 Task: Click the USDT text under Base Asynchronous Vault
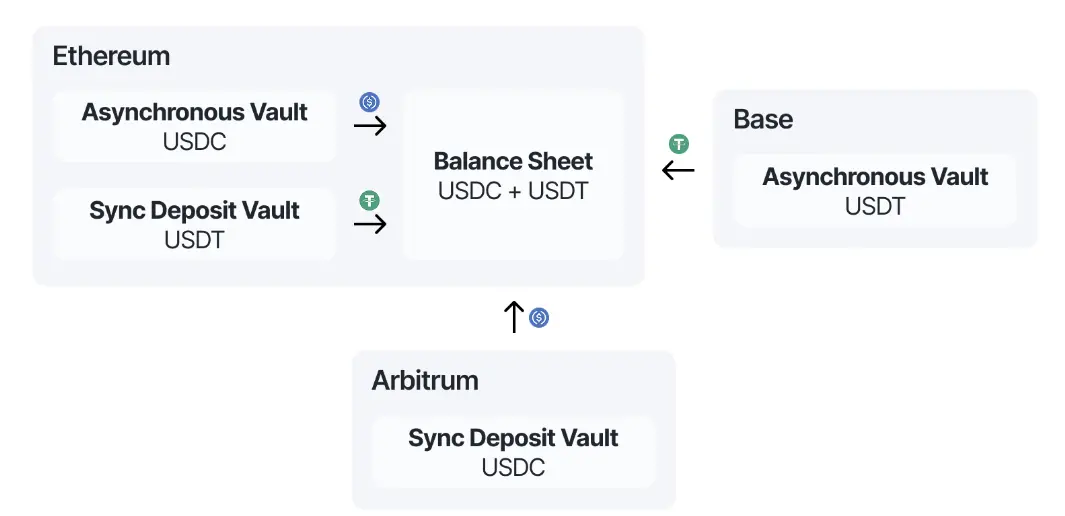(x=875, y=206)
